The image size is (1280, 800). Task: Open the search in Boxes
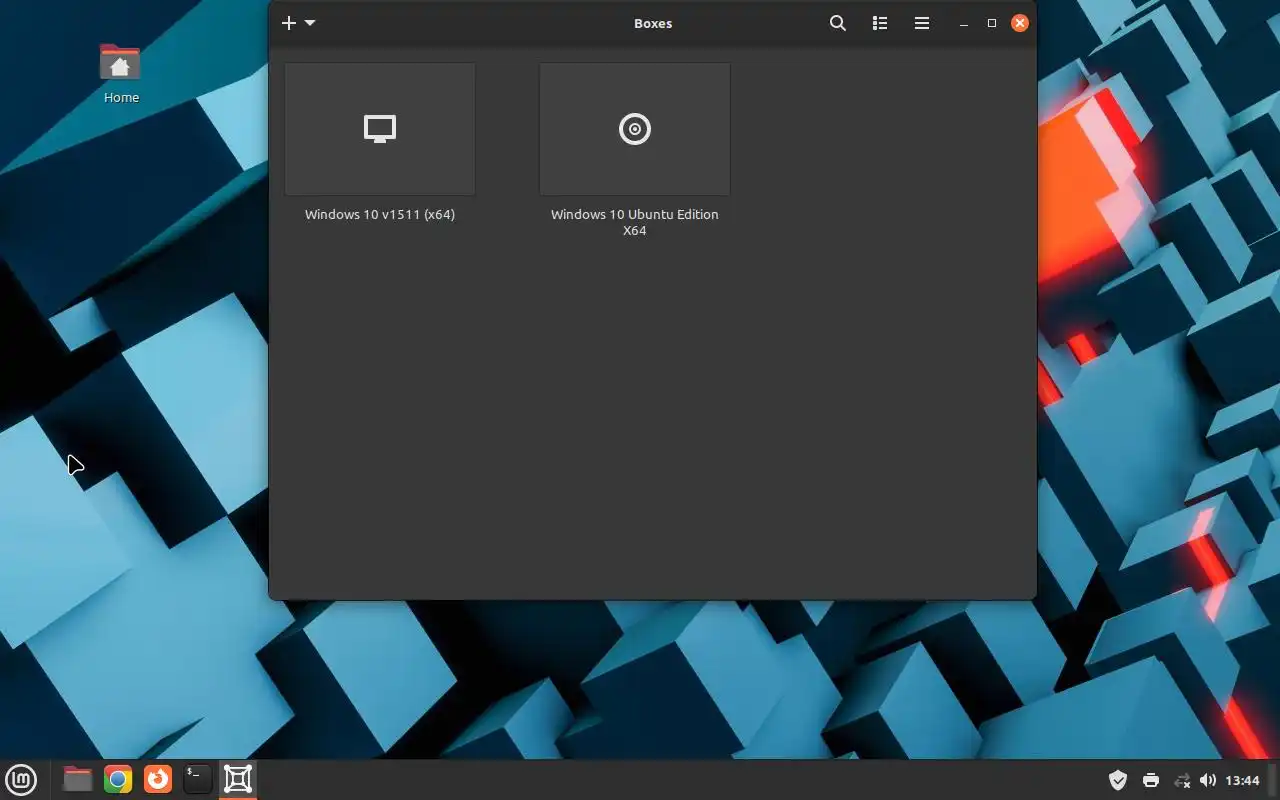tap(838, 23)
